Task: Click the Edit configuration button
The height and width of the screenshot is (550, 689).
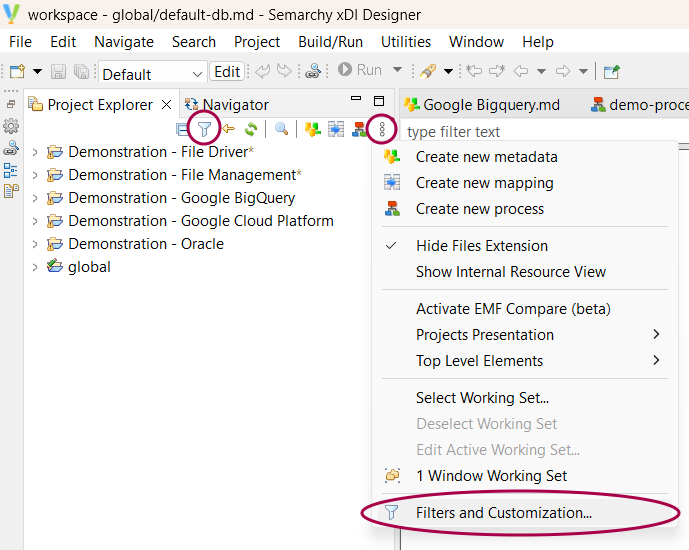Action: click(x=227, y=72)
